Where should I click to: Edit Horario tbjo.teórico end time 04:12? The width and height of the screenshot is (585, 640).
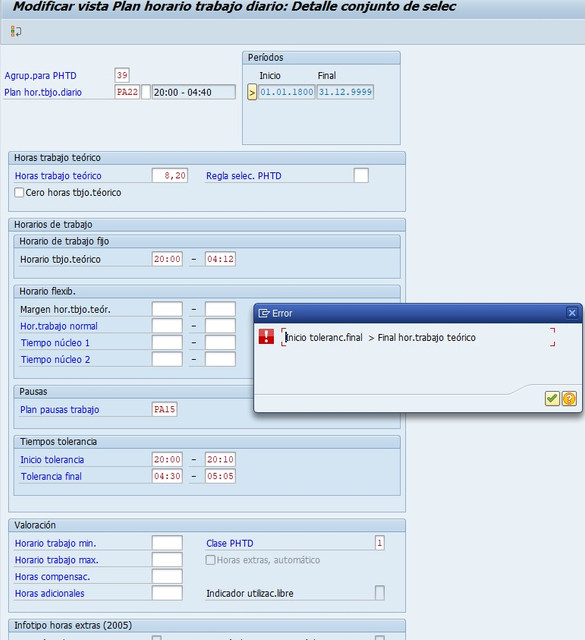click(x=220, y=259)
